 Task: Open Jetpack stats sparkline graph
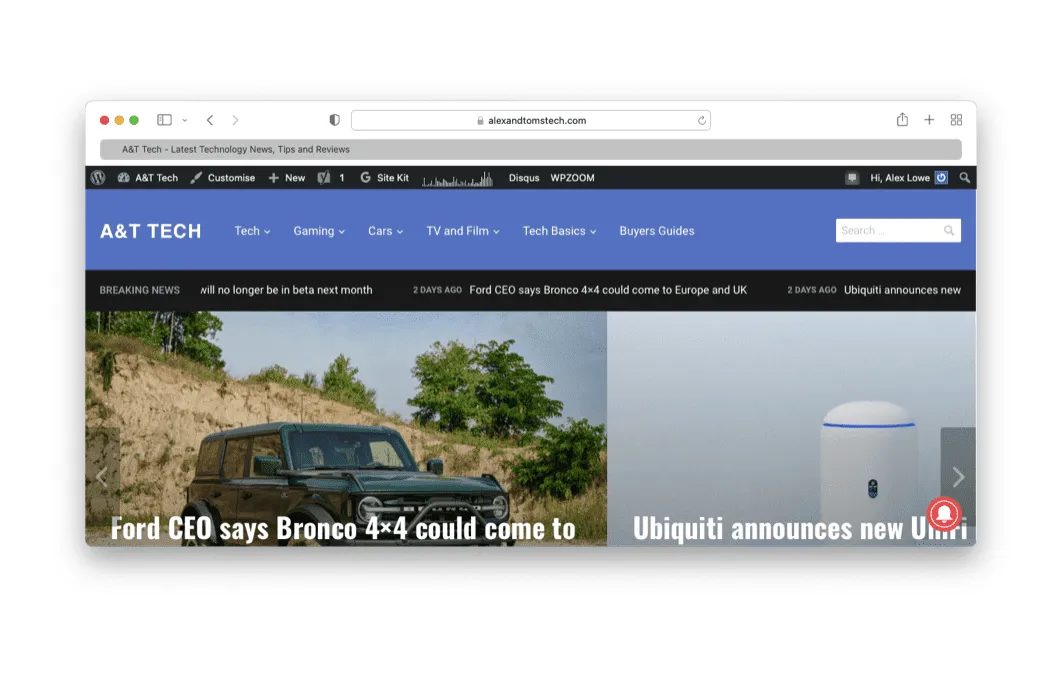click(457, 179)
